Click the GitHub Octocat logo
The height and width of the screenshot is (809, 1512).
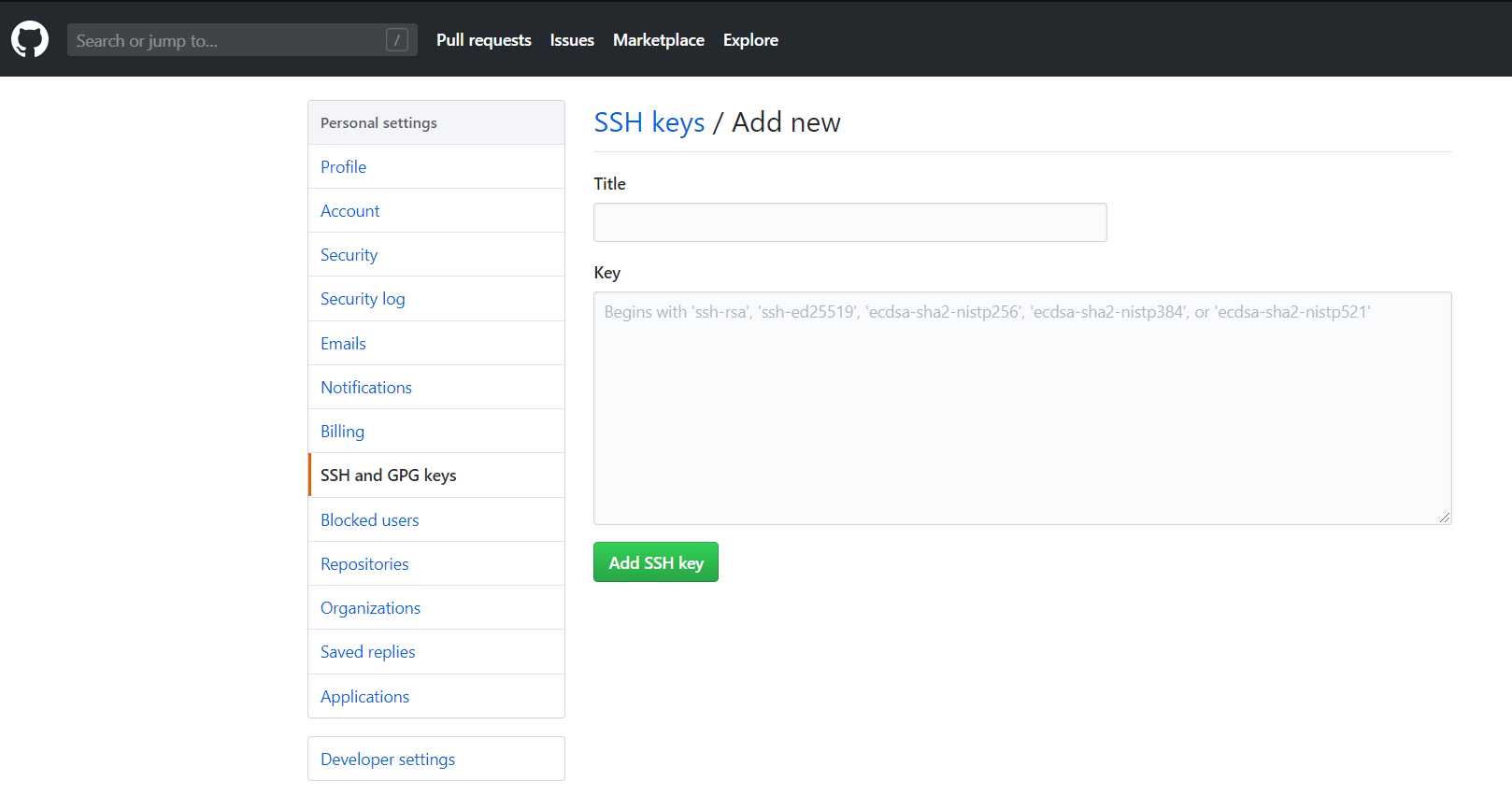[x=30, y=40]
